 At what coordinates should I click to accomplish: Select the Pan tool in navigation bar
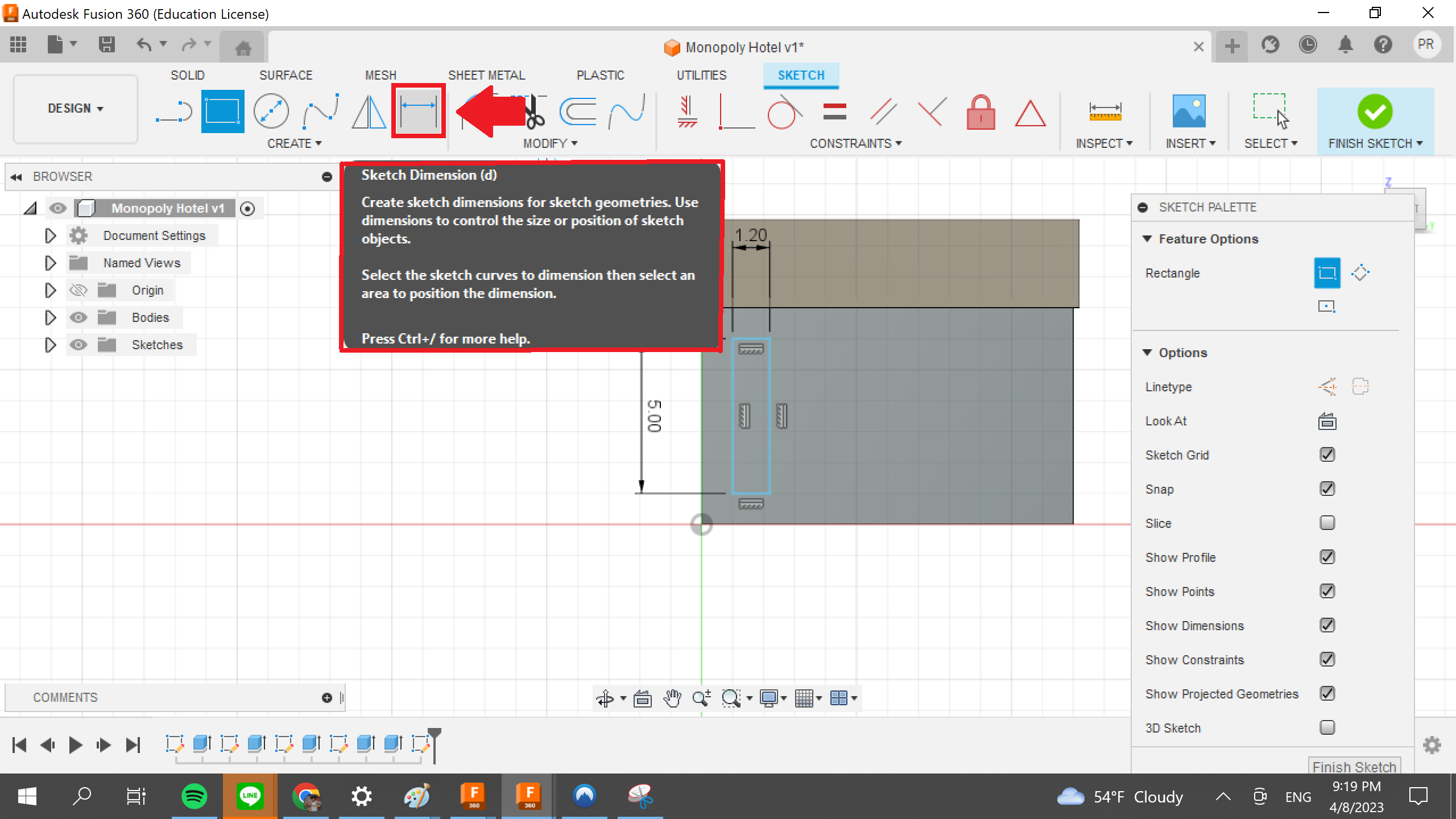pyautogui.click(x=673, y=698)
